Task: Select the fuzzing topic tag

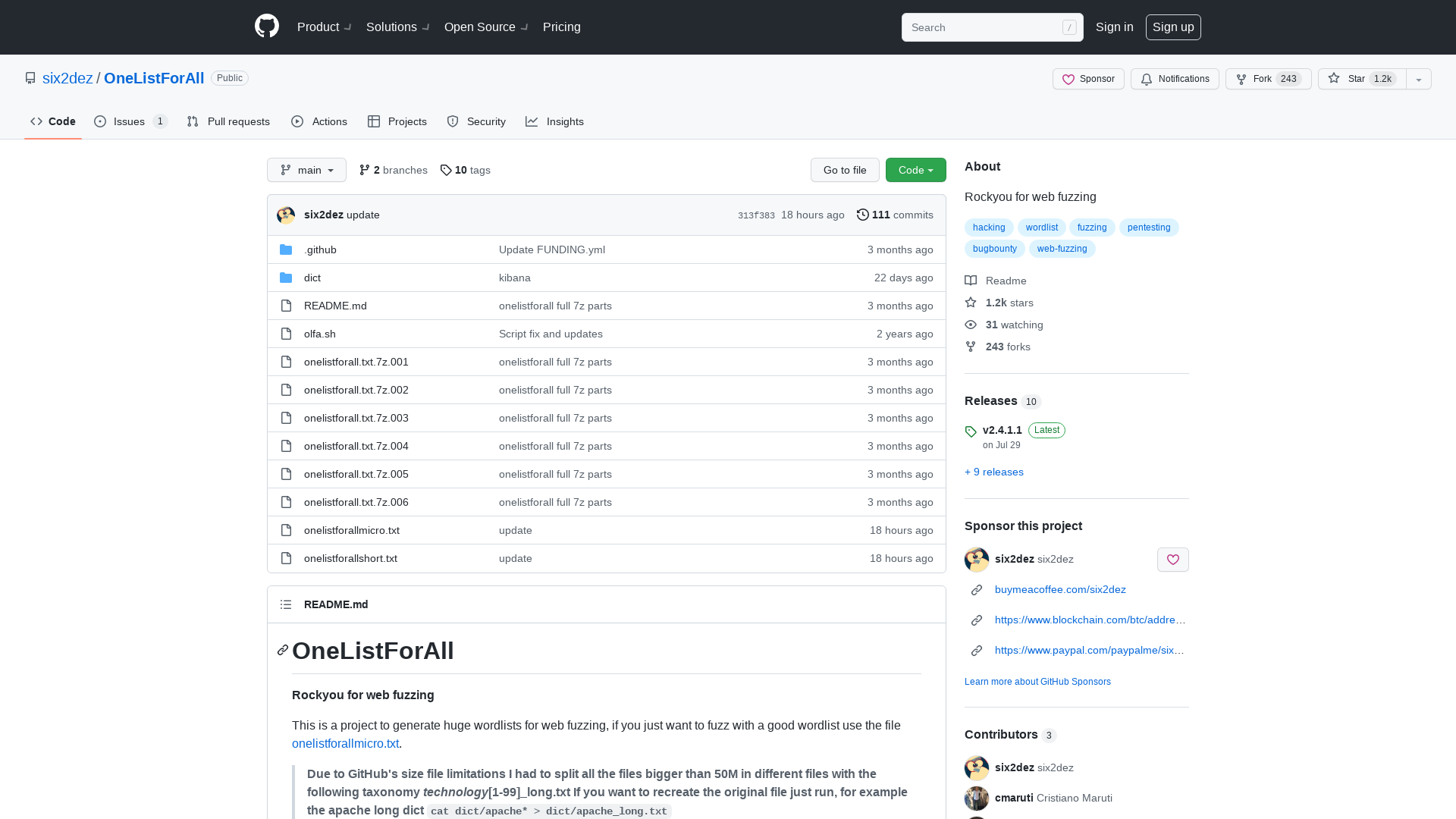Action: 1092,227
